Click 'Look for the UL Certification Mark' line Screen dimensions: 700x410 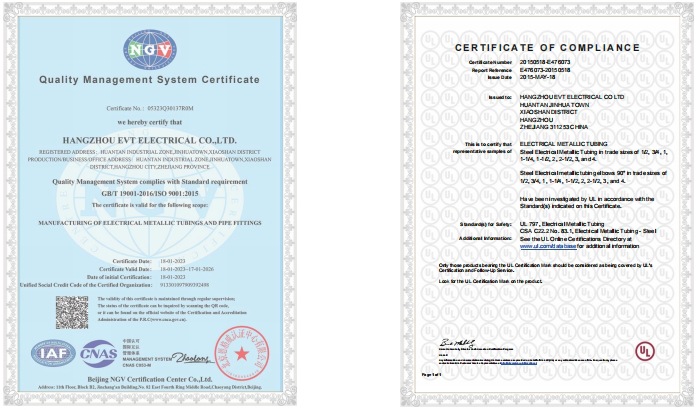tap(490, 281)
